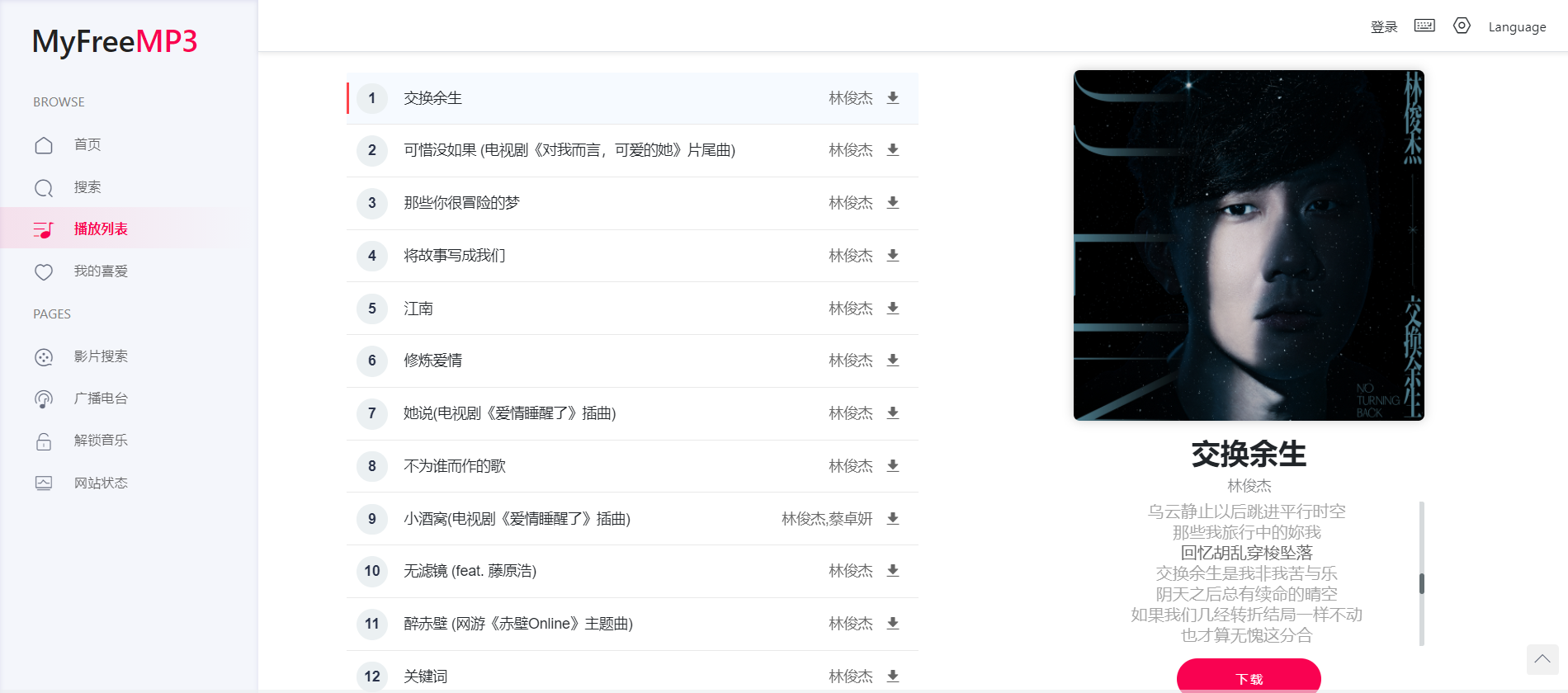The height and width of the screenshot is (693, 1568).
Task: Click the magnifier icon beside 搜索
Action: (44, 188)
